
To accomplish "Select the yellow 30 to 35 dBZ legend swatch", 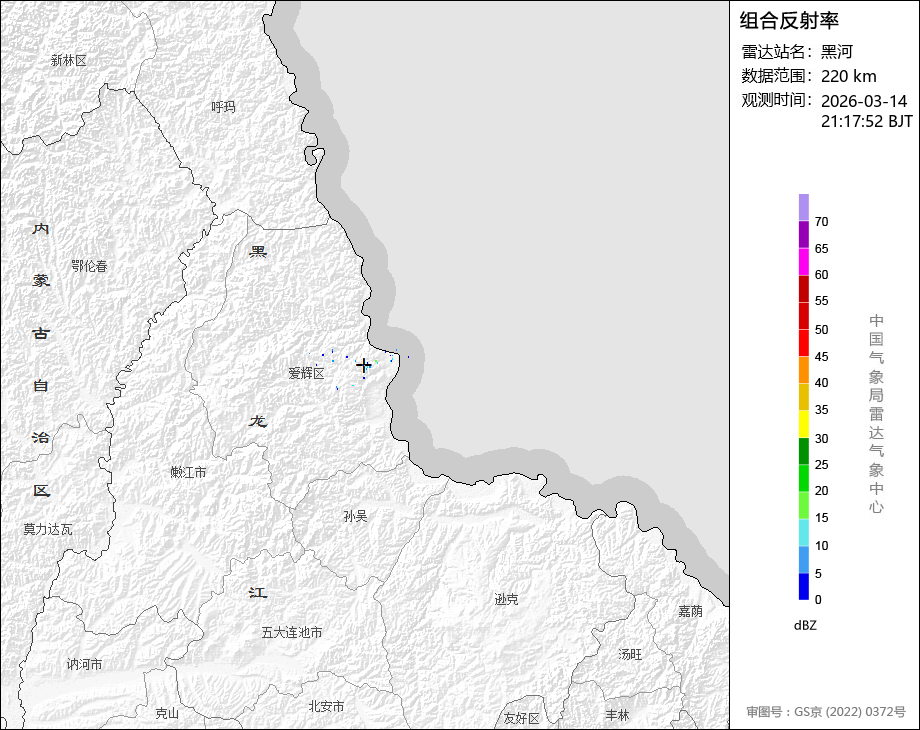I will click(804, 424).
